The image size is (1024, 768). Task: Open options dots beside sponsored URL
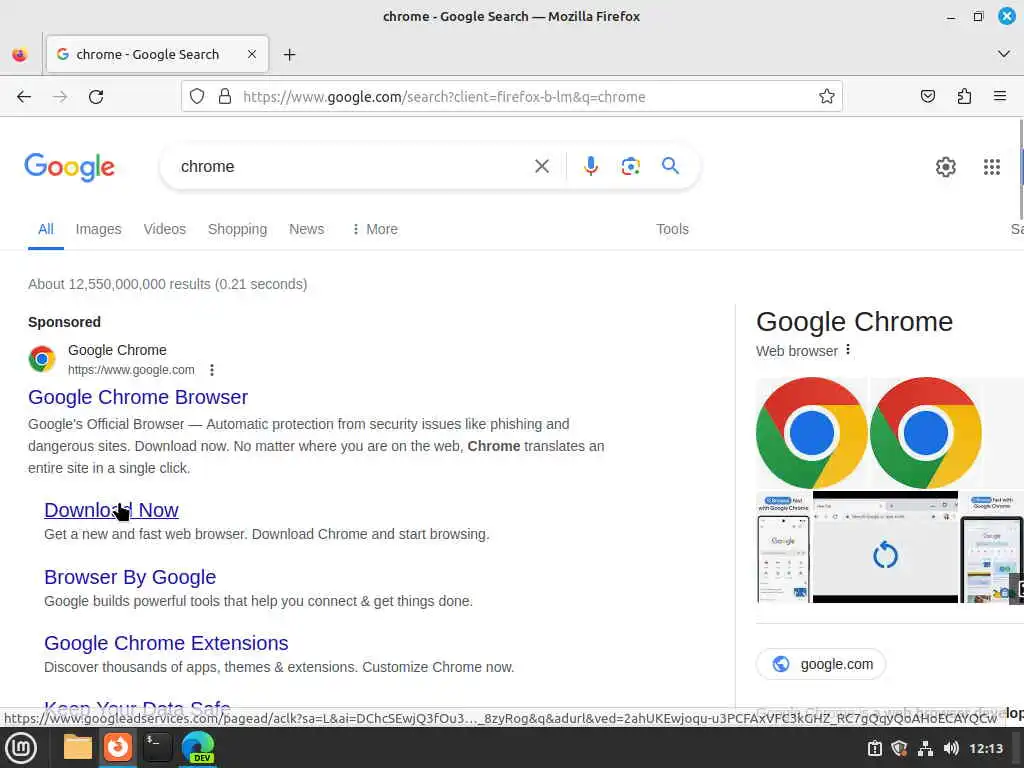point(212,370)
